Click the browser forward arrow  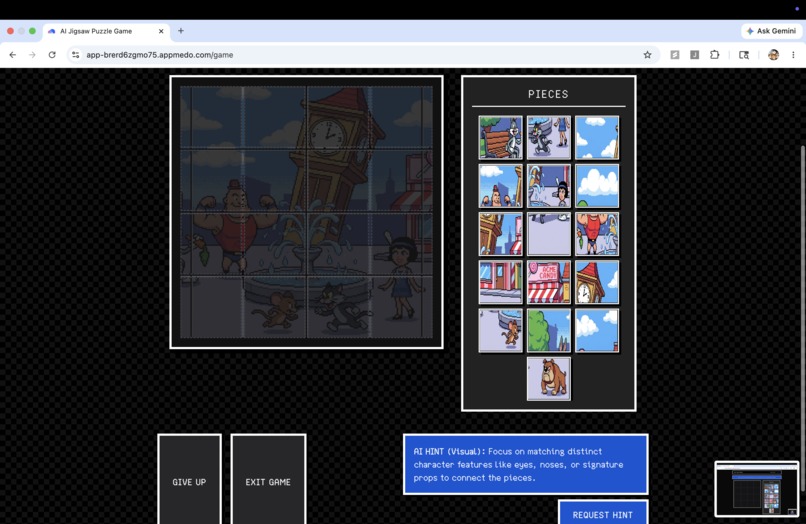coord(32,55)
